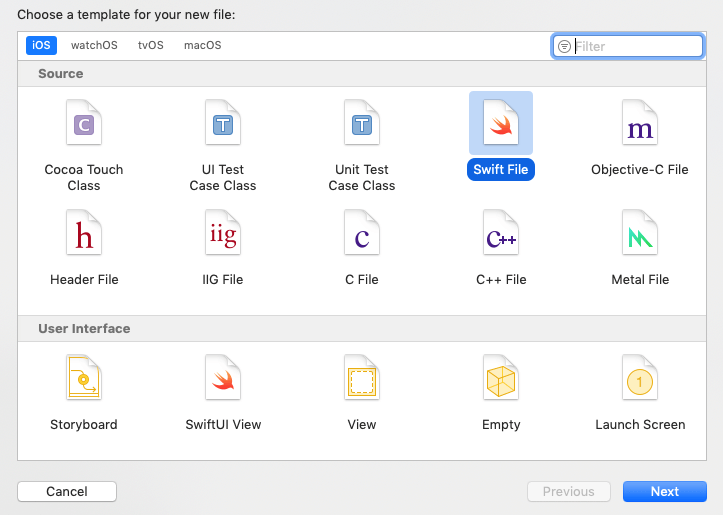
Task: Switch to the watchOS platform tab
Action: pyautogui.click(x=94, y=46)
